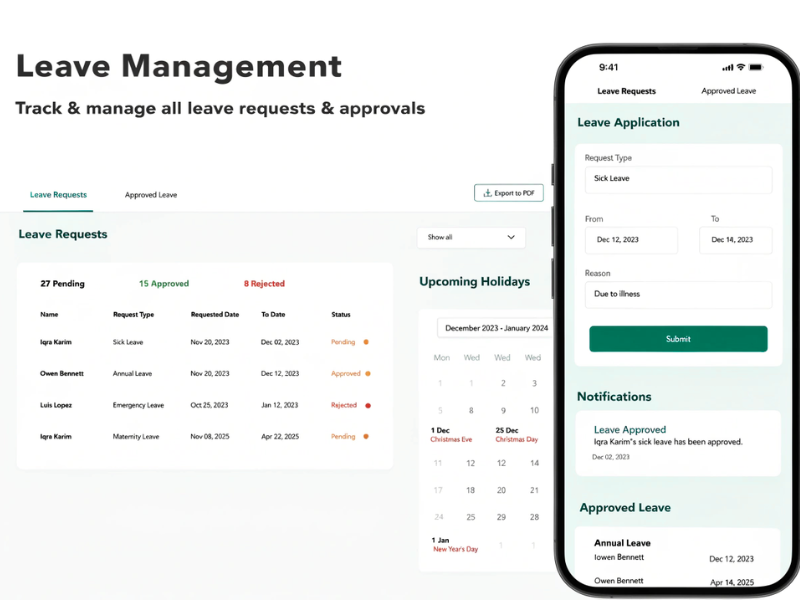800x600 pixels.
Task: Click the orange pending dot on Iqra Karim's row
Action: 368,342
